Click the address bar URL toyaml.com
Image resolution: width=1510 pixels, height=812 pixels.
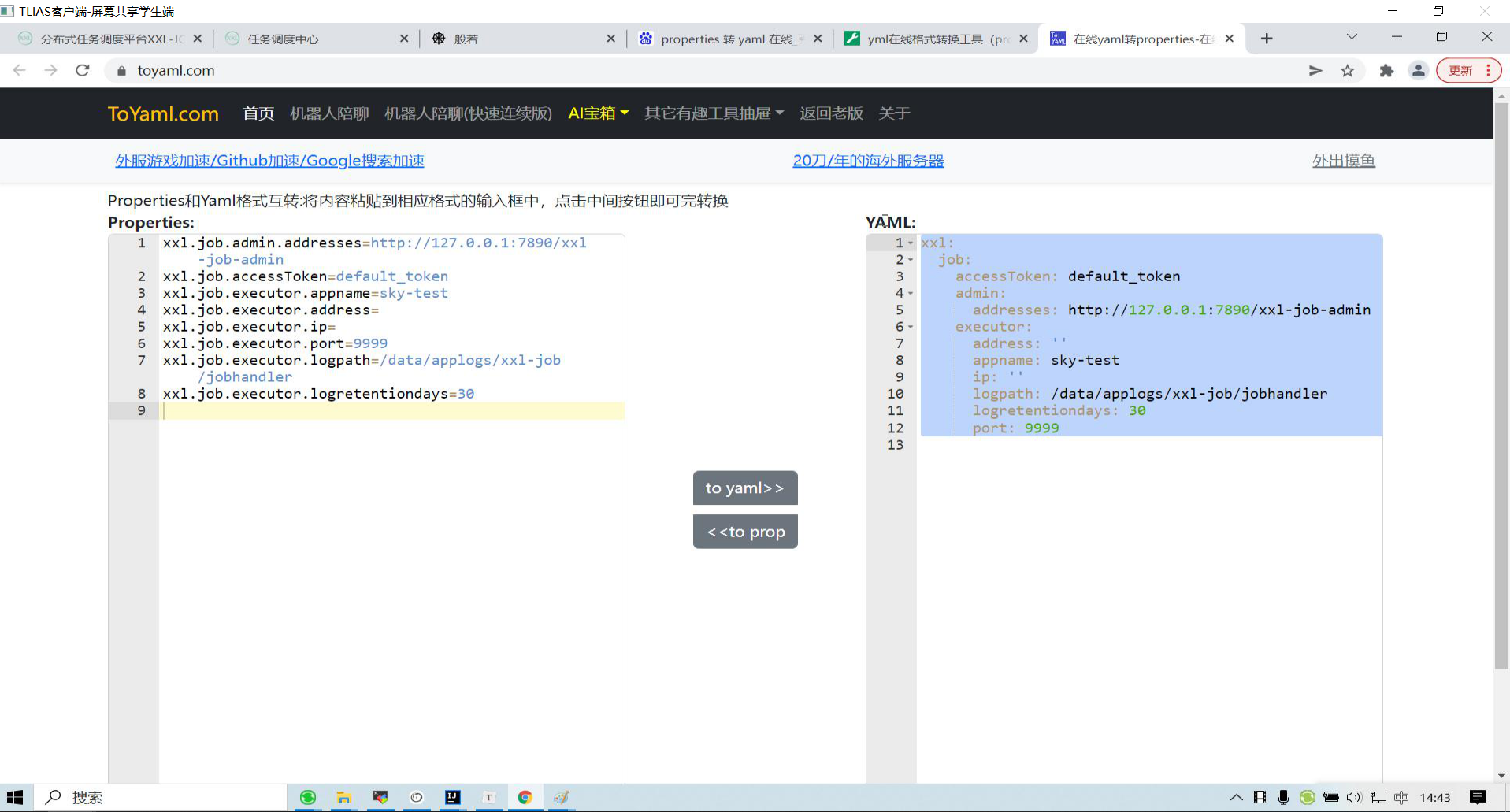176,70
